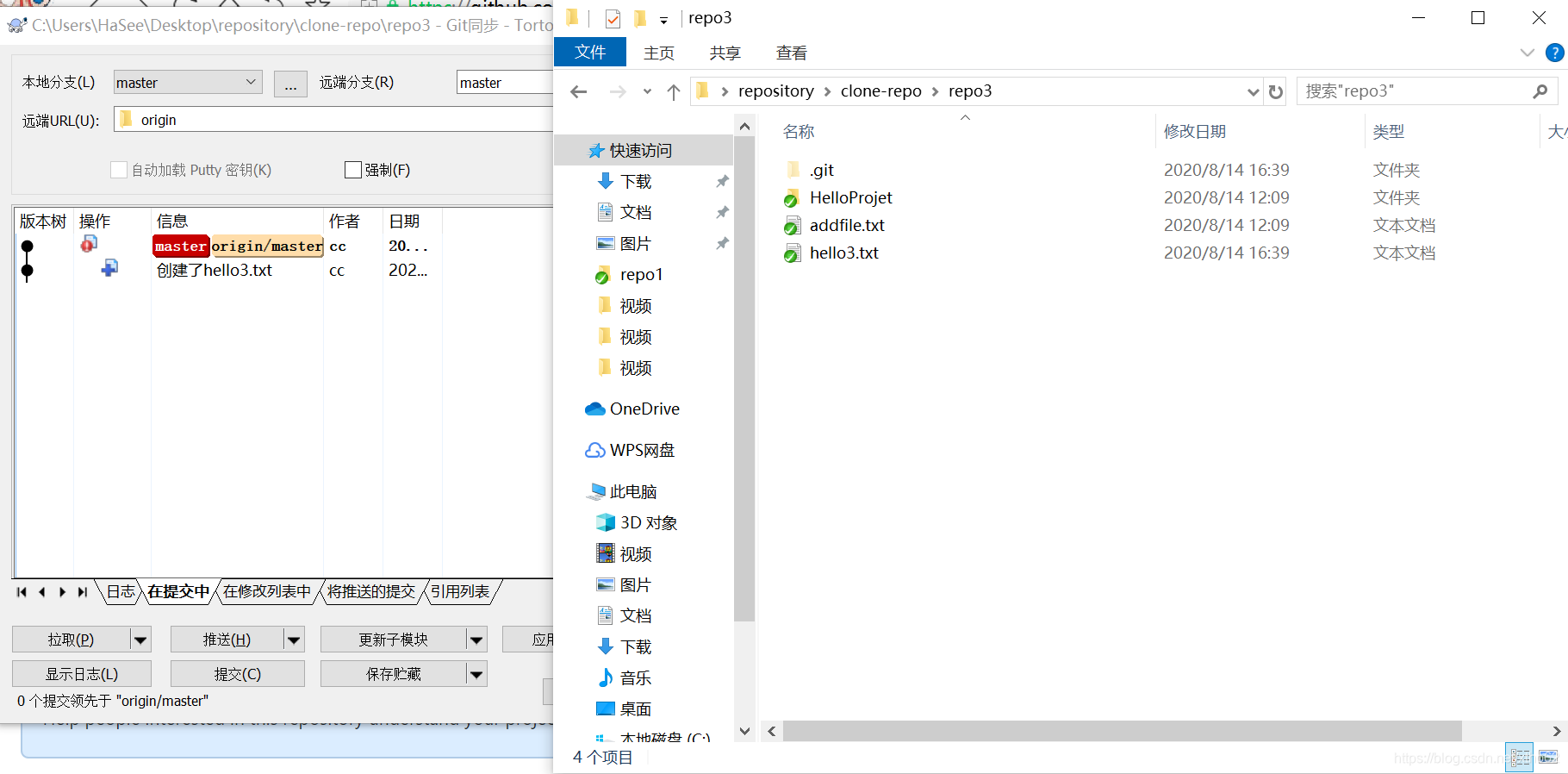The width and height of the screenshot is (1568, 774).
Task: Switch to details view layout icon
Action: point(1520,758)
